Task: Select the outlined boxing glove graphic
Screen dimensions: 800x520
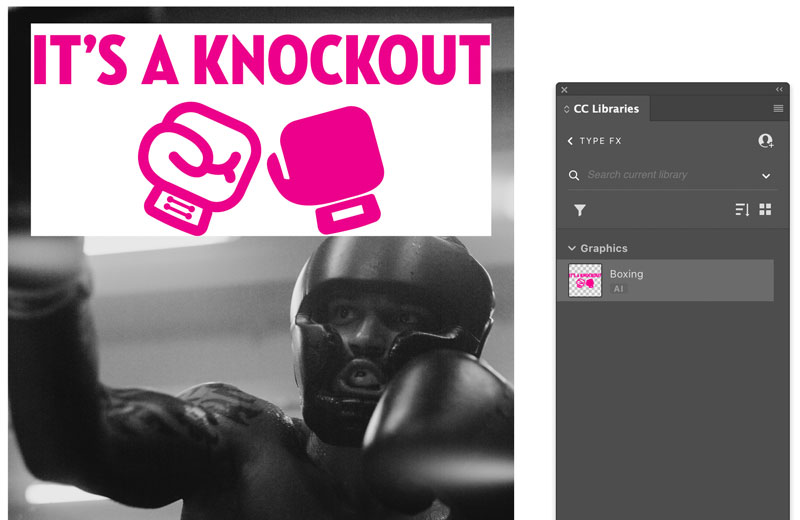Action: coord(199,168)
